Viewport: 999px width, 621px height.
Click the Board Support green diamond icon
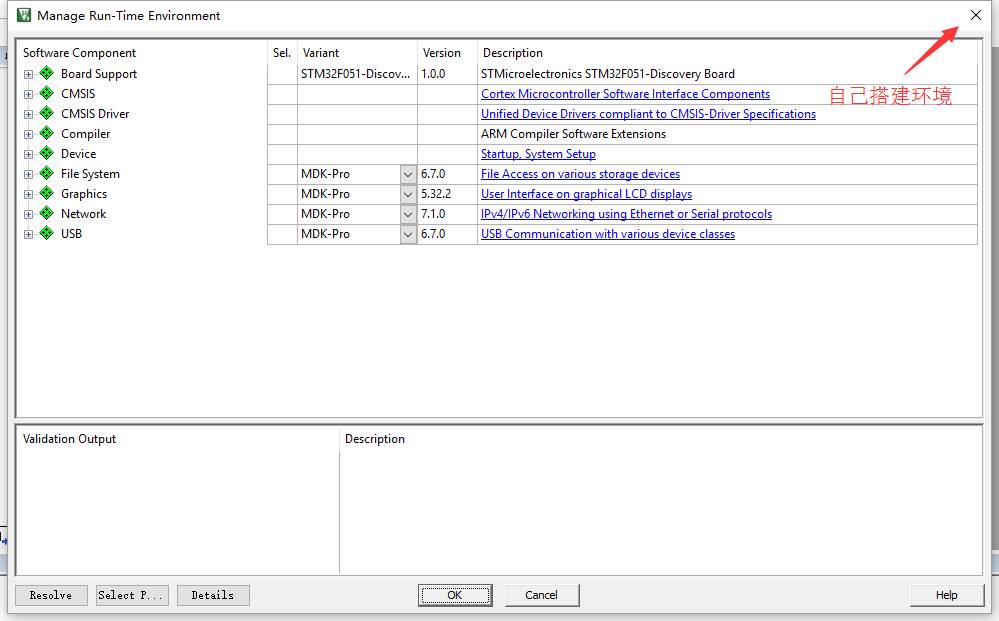[47, 73]
